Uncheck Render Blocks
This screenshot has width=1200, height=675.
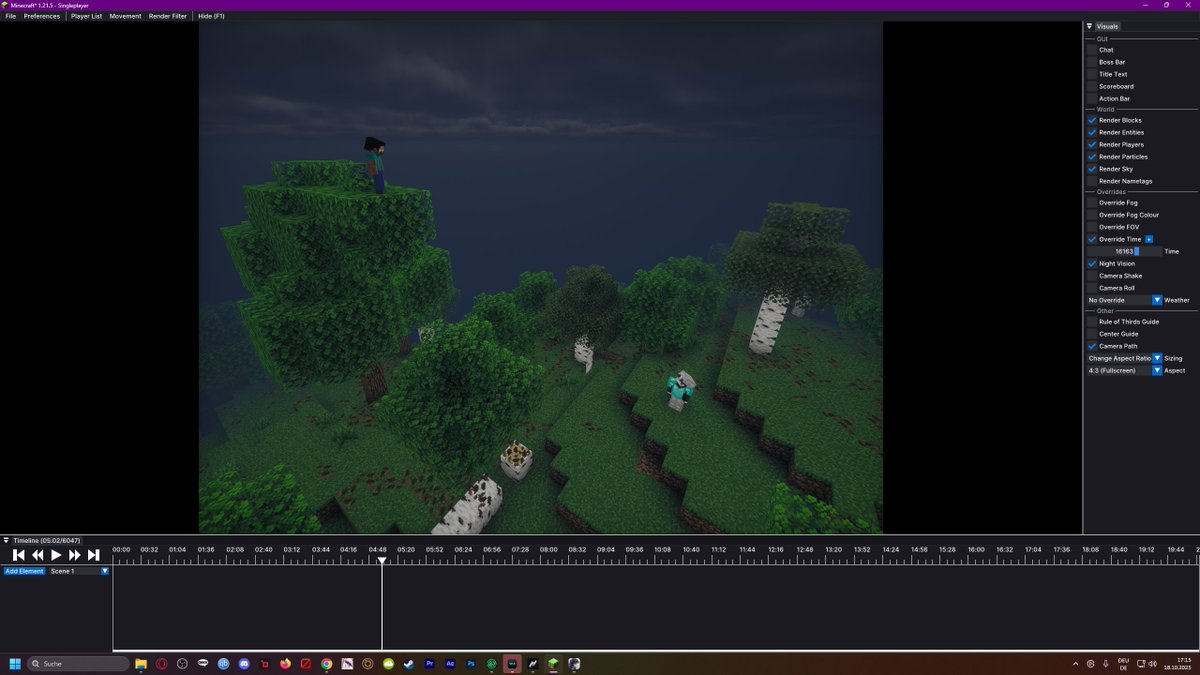[1092, 120]
